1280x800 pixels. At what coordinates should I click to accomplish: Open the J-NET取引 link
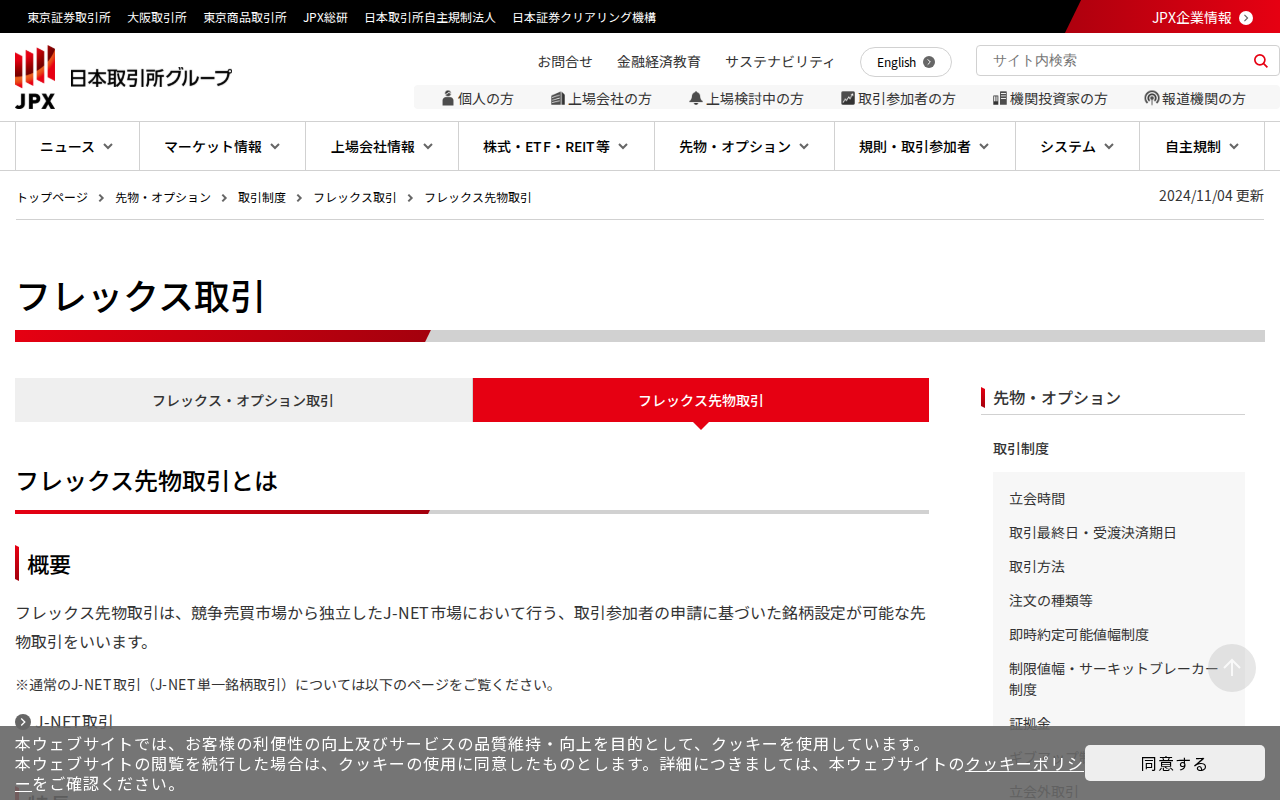[x=76, y=721]
